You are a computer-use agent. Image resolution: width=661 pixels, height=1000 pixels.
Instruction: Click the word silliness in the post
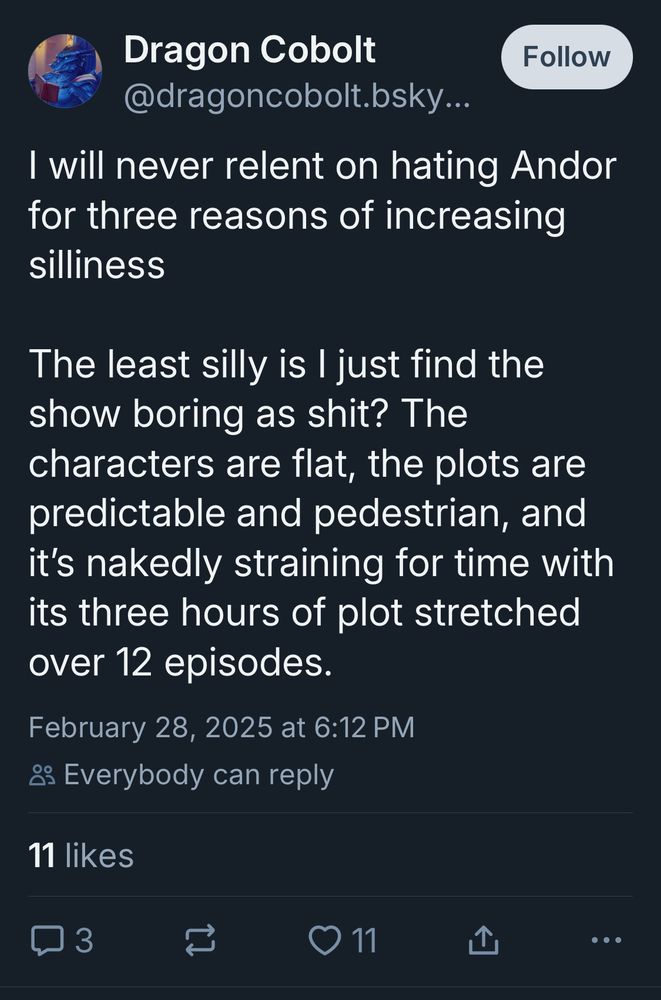(x=97, y=265)
